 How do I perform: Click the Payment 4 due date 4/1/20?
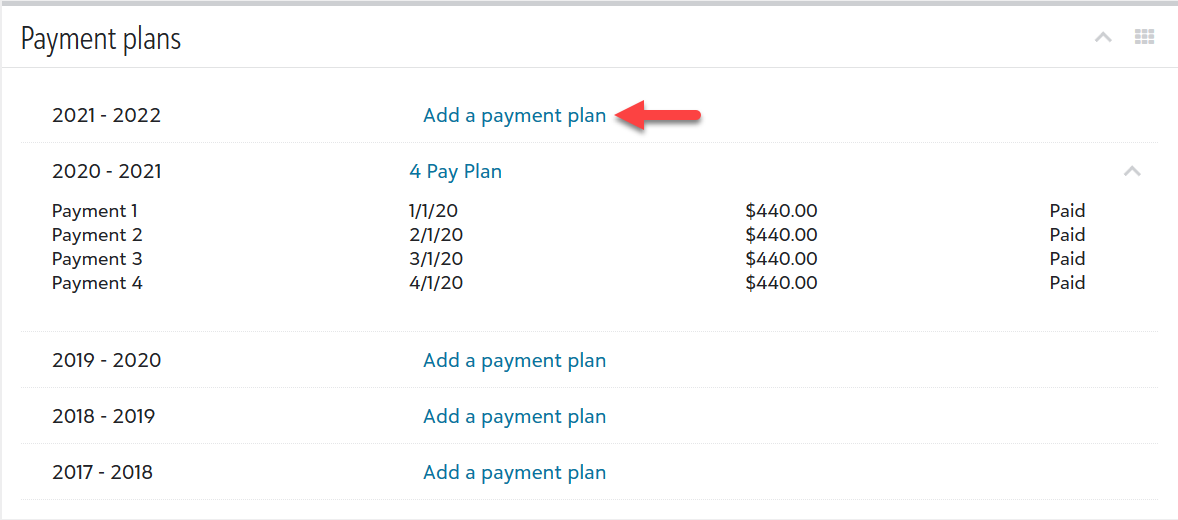(x=436, y=283)
